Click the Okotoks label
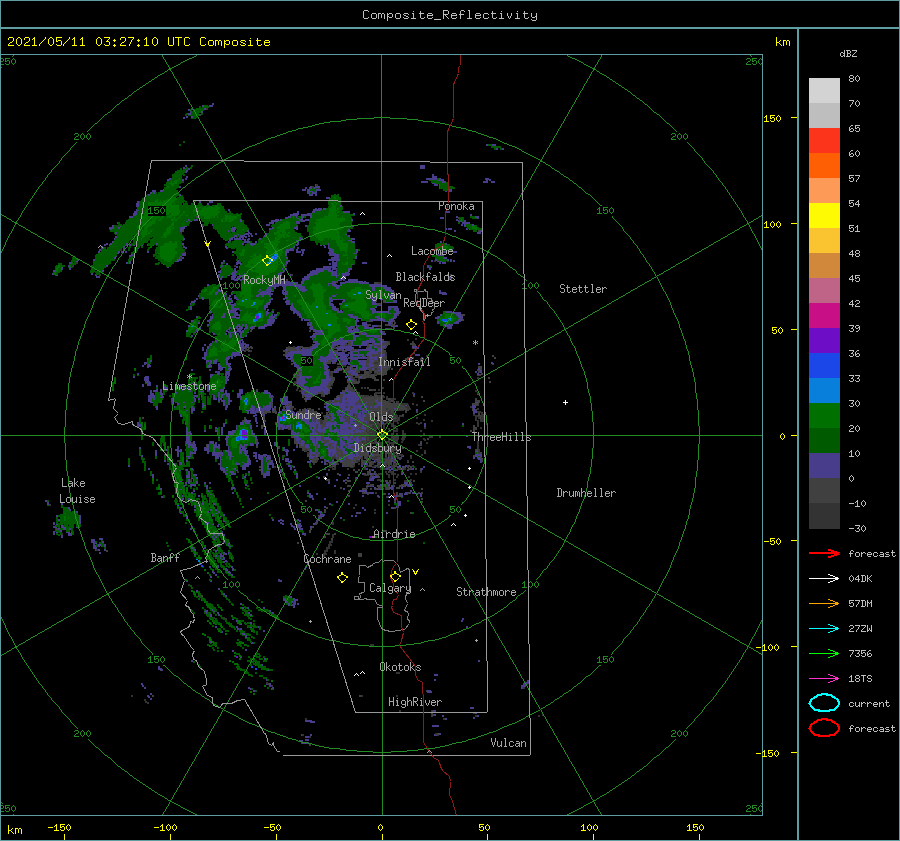Image resolution: width=900 pixels, height=841 pixels. pyautogui.click(x=400, y=667)
